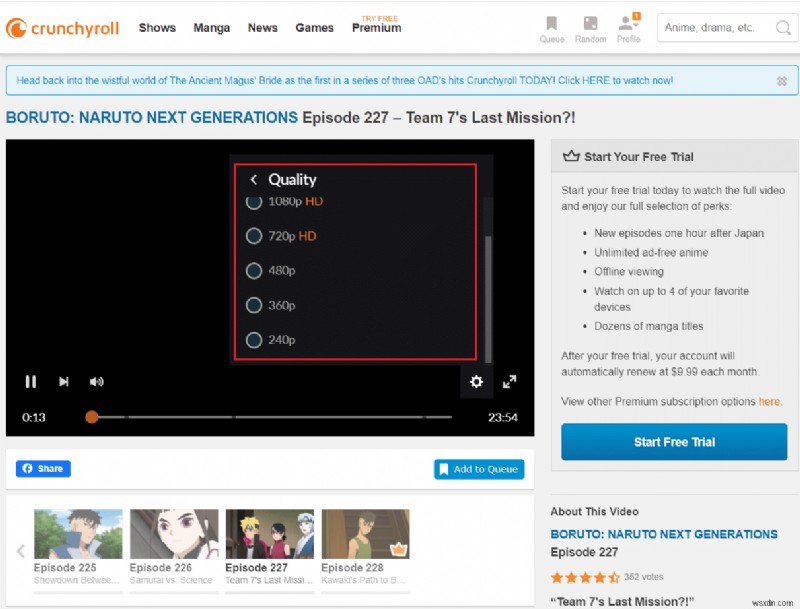Open the player settings gear
This screenshot has height=609, width=800.
(x=477, y=382)
